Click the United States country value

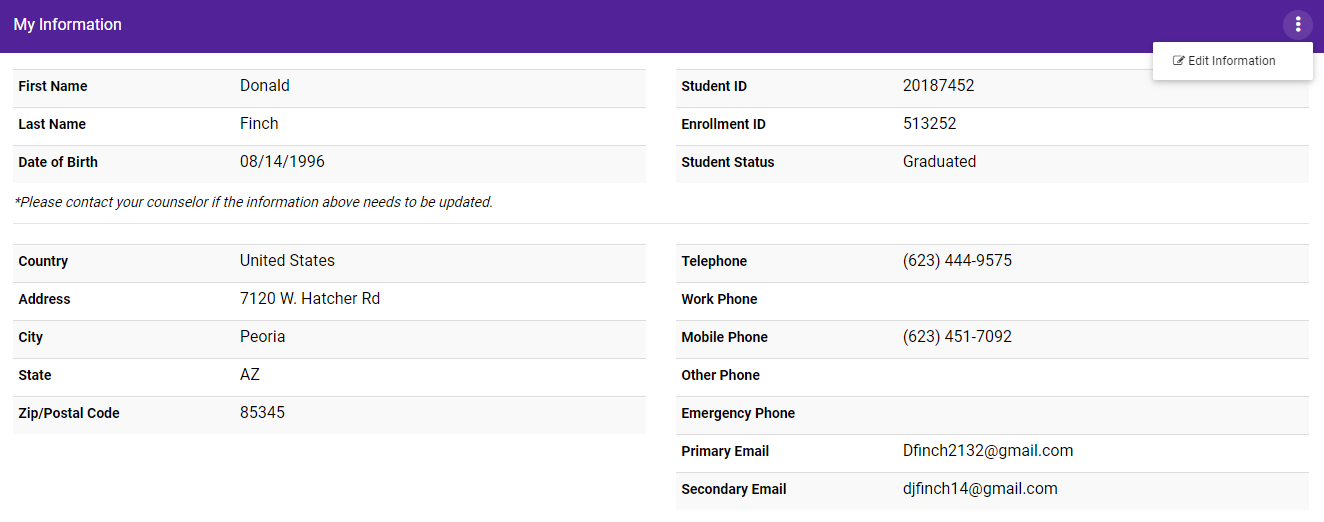(x=287, y=261)
